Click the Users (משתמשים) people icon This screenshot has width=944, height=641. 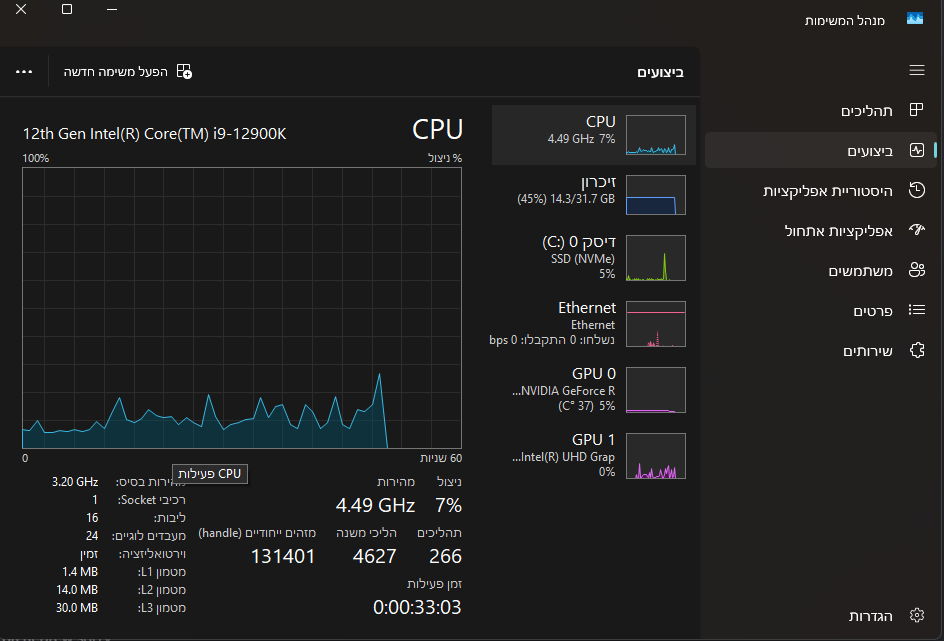tap(916, 270)
